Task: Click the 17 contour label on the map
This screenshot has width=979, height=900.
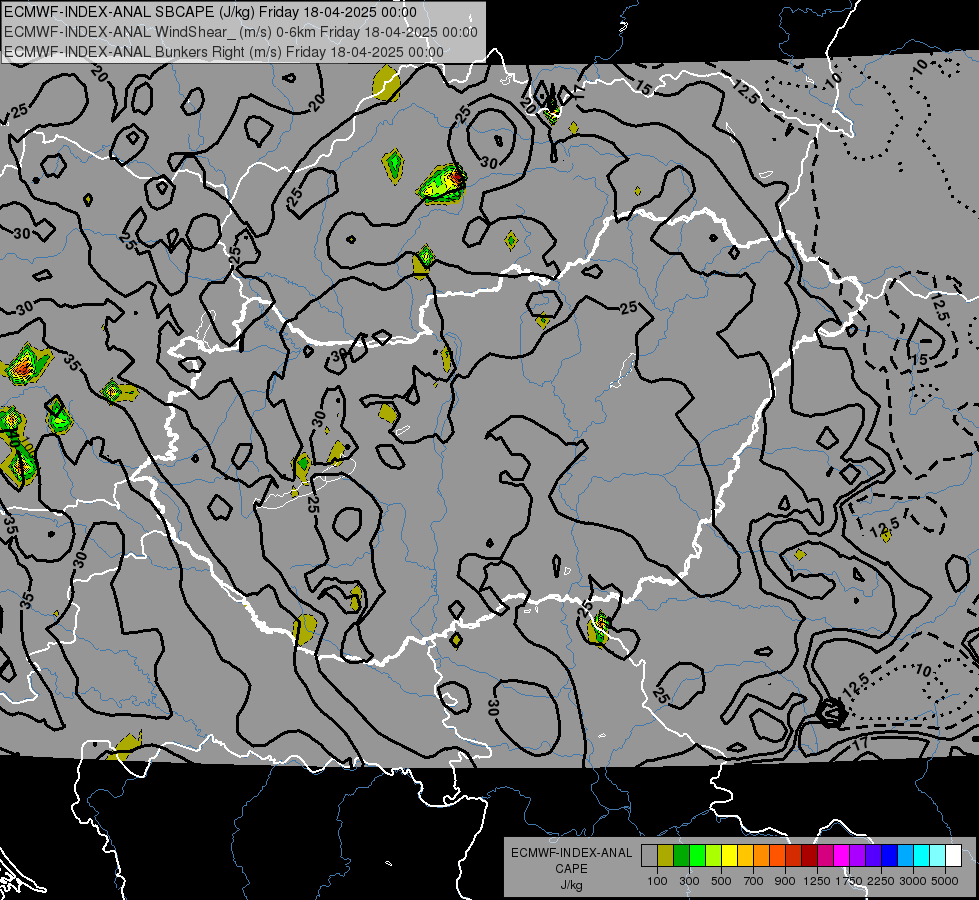Action: [x=860, y=744]
